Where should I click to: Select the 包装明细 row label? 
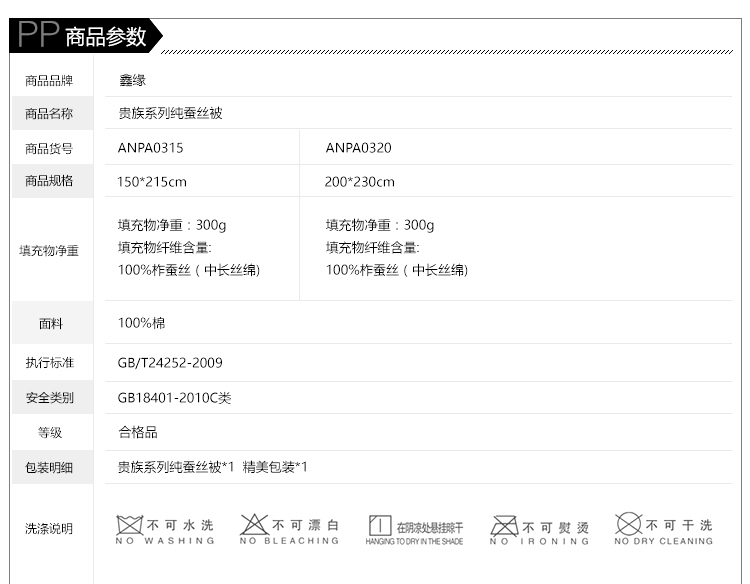click(49, 467)
